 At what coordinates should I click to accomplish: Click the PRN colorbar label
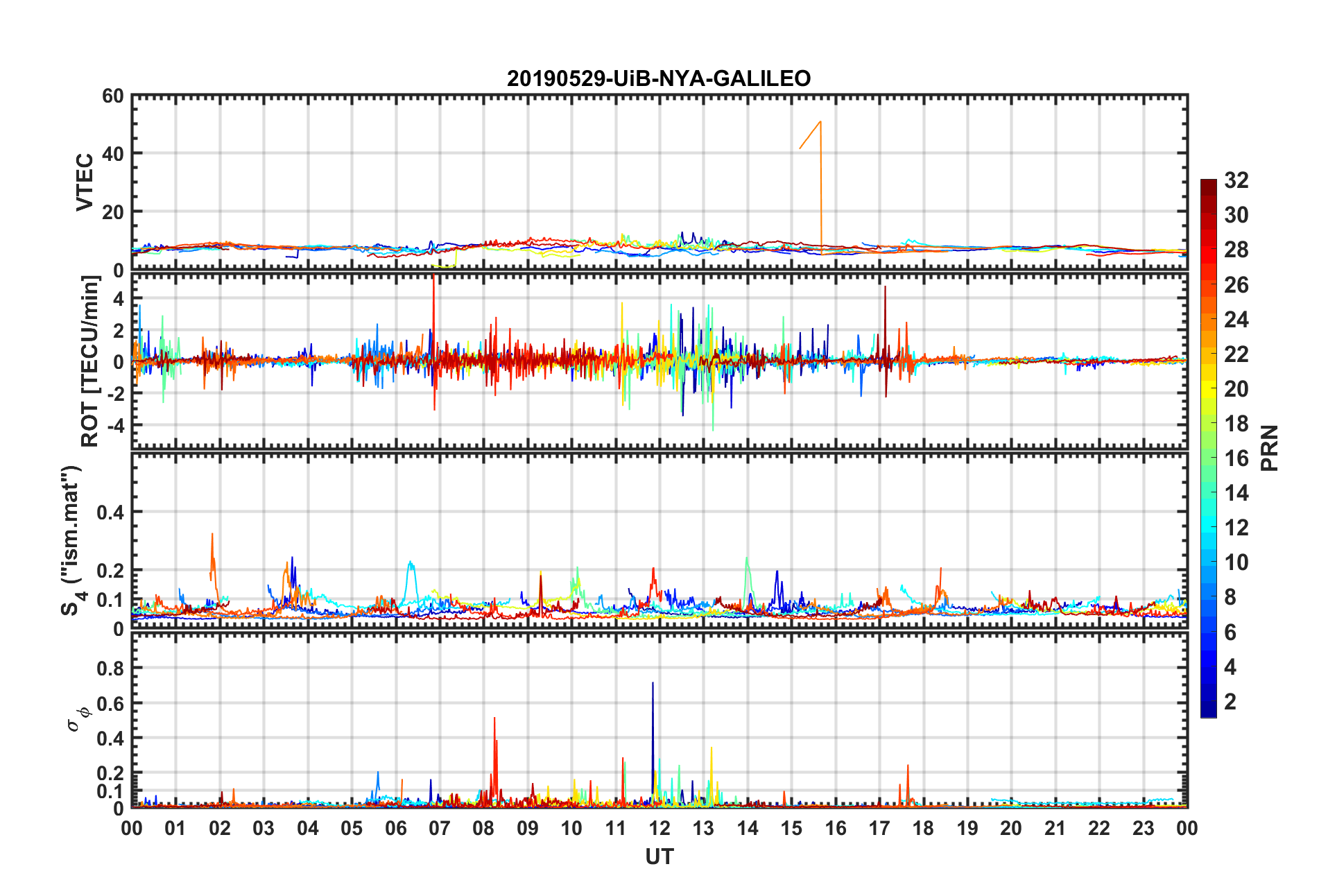[x=1269, y=448]
